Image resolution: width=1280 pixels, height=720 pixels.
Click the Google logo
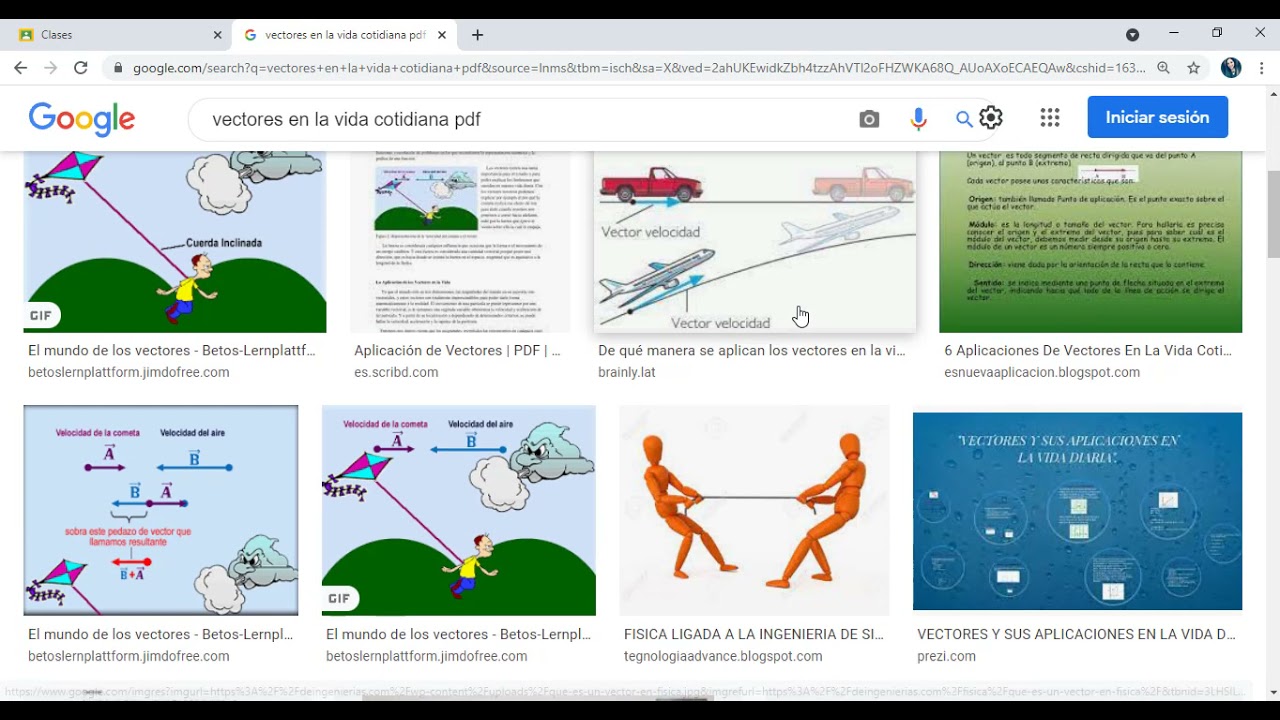(82, 119)
